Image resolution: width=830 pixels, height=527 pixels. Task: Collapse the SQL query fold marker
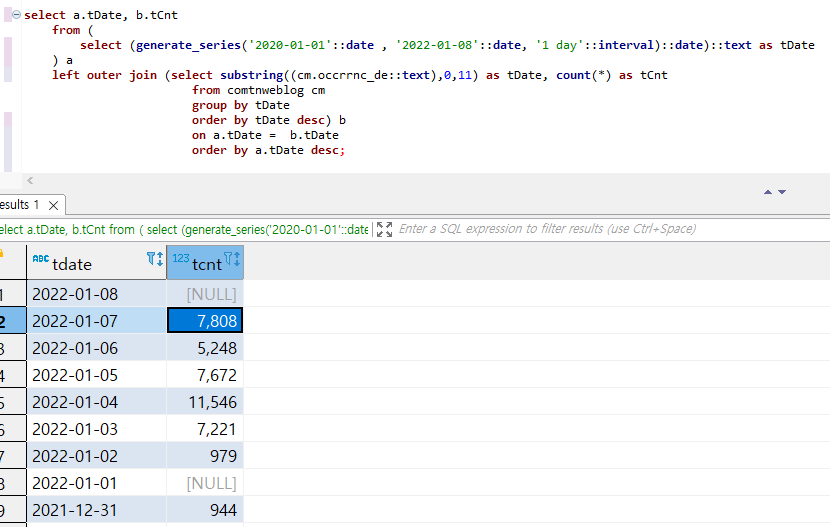point(16,15)
